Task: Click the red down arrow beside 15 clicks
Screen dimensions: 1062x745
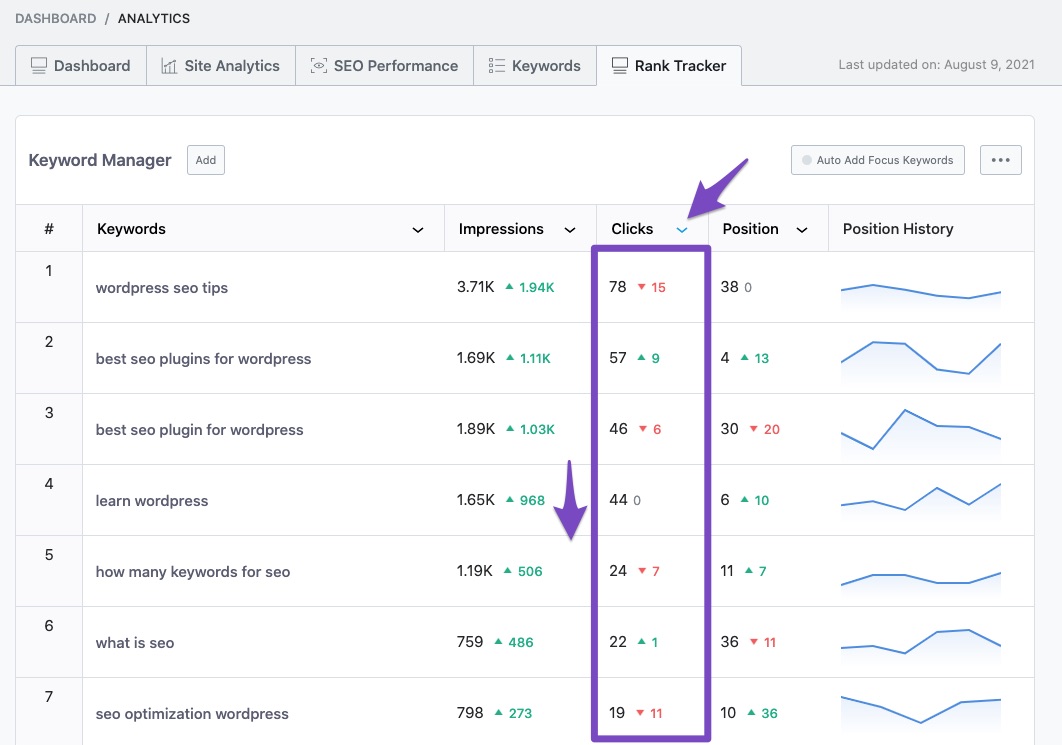Action: pyautogui.click(x=642, y=287)
